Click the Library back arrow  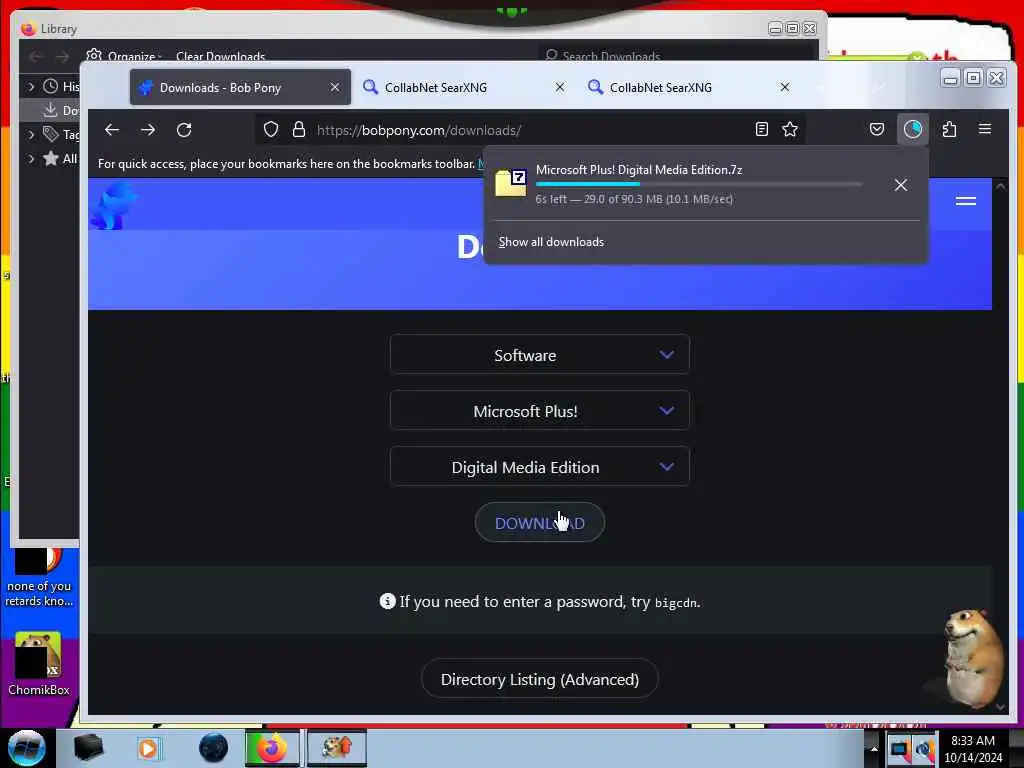point(35,57)
